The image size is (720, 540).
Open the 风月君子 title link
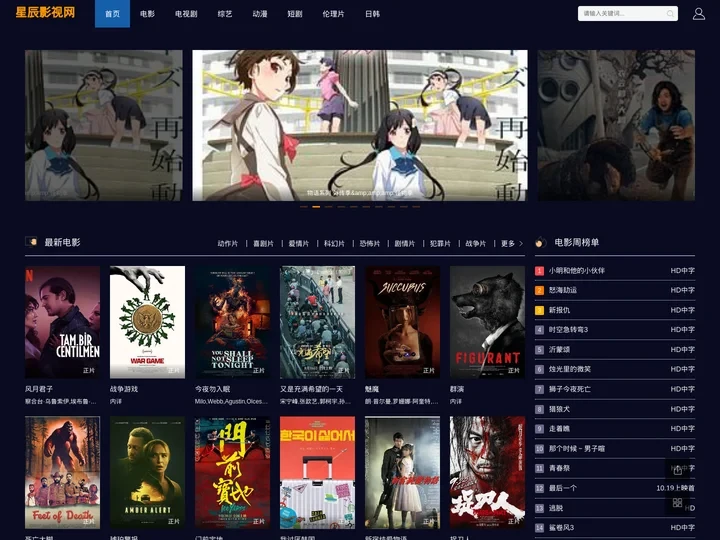(x=39, y=389)
